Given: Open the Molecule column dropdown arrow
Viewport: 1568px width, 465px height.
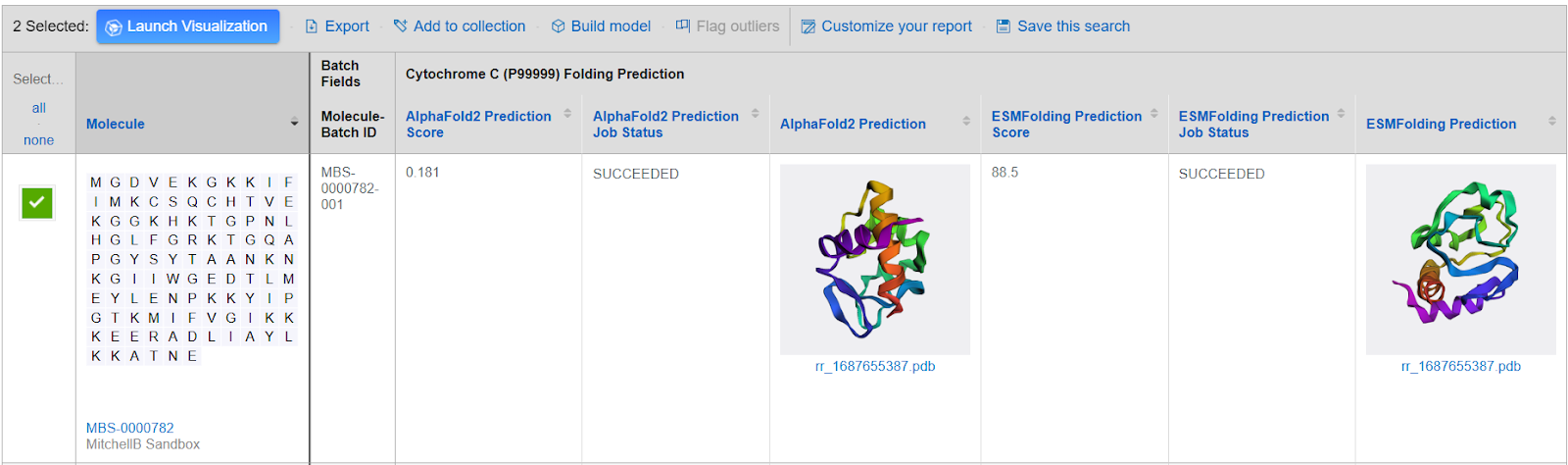Looking at the screenshot, I should (294, 123).
